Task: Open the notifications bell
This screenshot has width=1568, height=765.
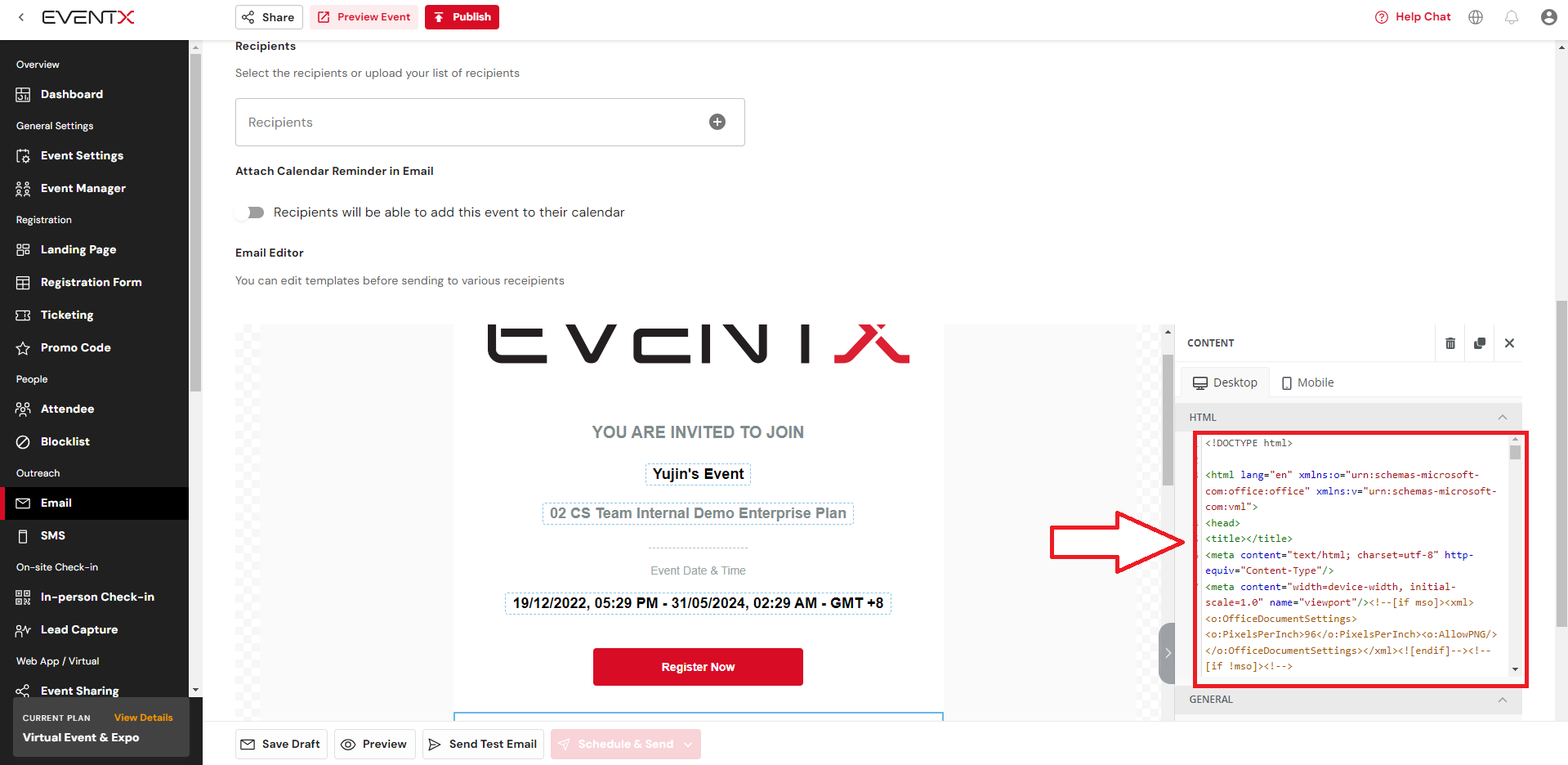Action: (x=1512, y=17)
